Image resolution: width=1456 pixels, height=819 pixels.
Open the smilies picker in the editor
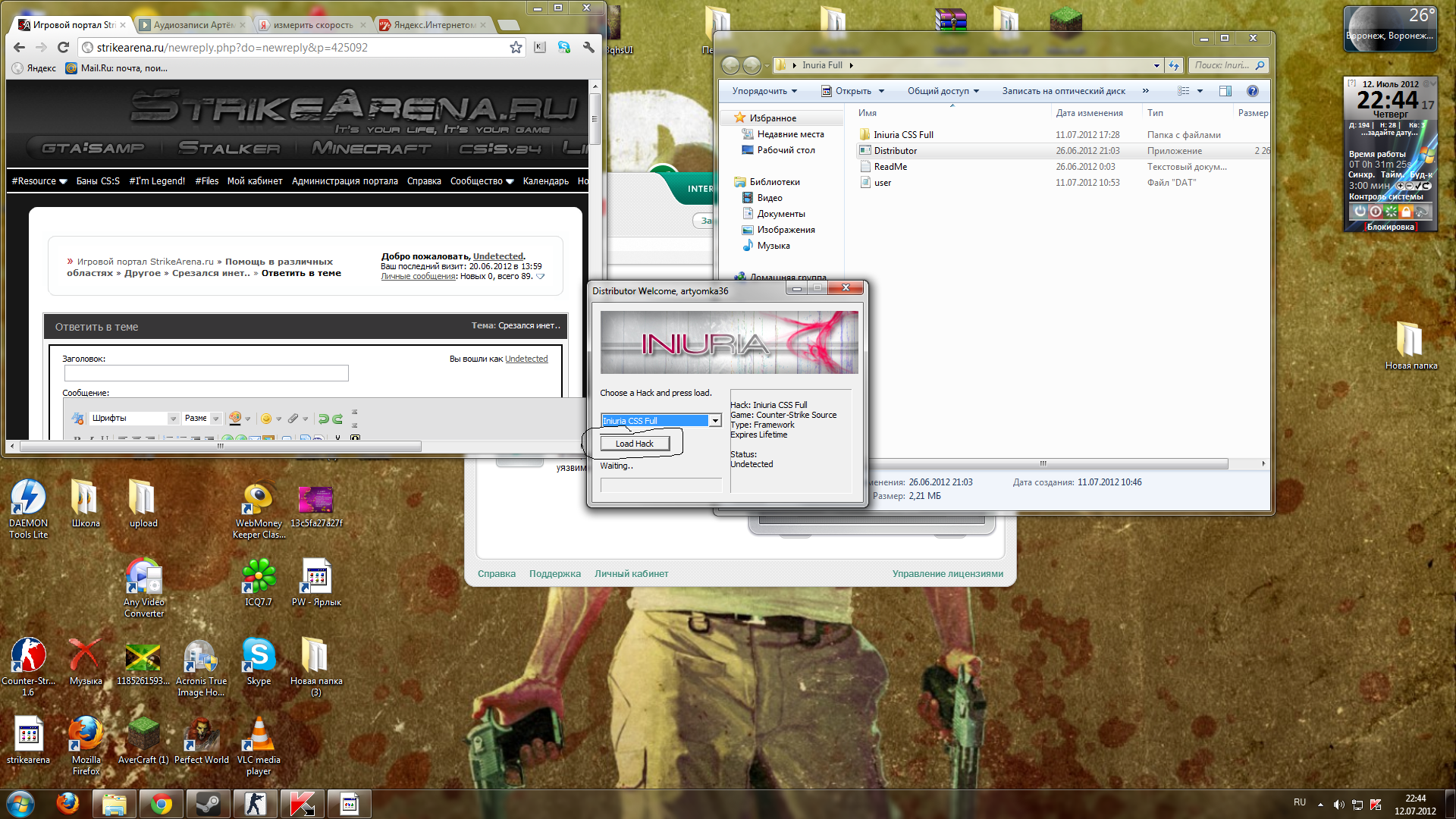coord(266,419)
